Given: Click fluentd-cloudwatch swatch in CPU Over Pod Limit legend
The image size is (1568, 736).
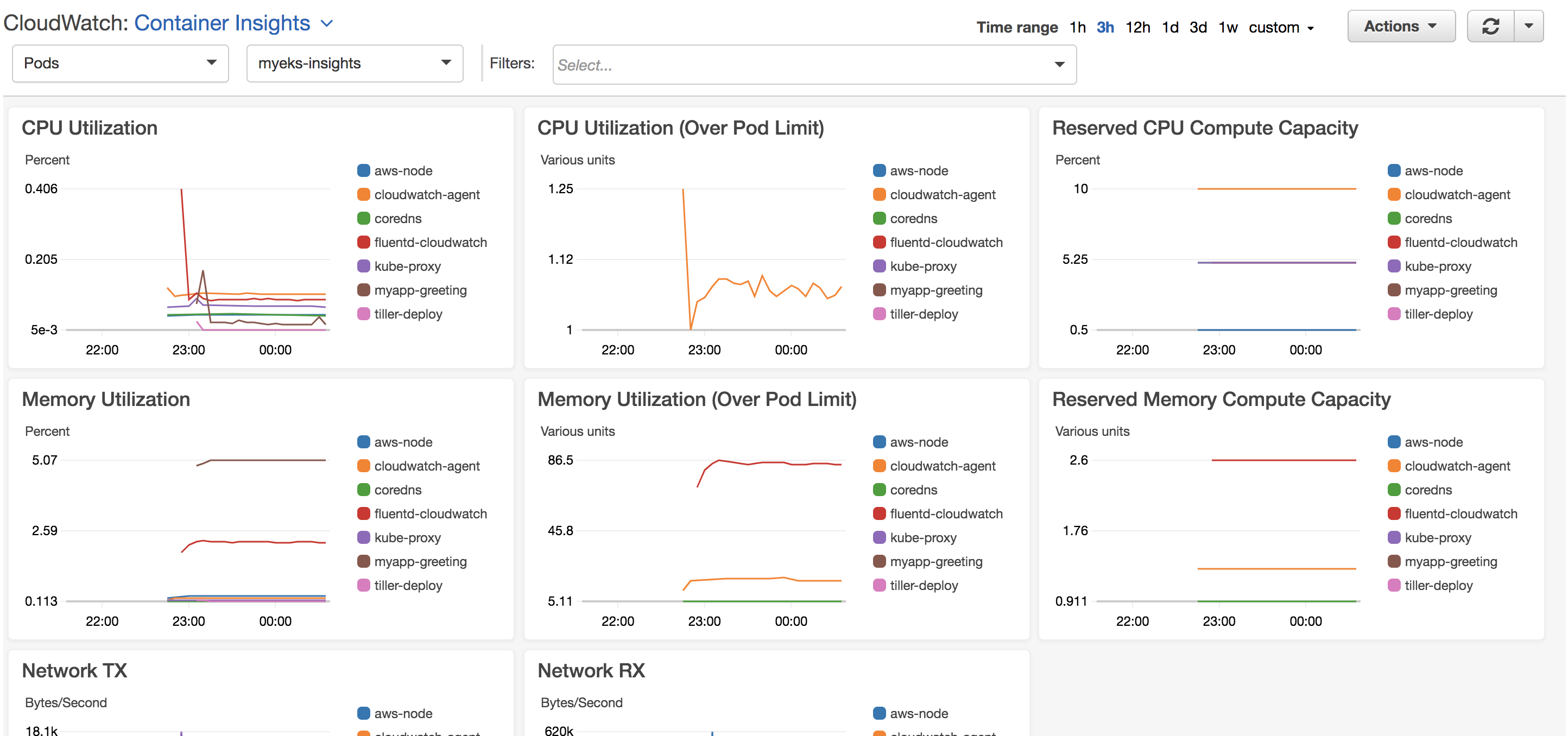Looking at the screenshot, I should pyautogui.click(x=879, y=242).
